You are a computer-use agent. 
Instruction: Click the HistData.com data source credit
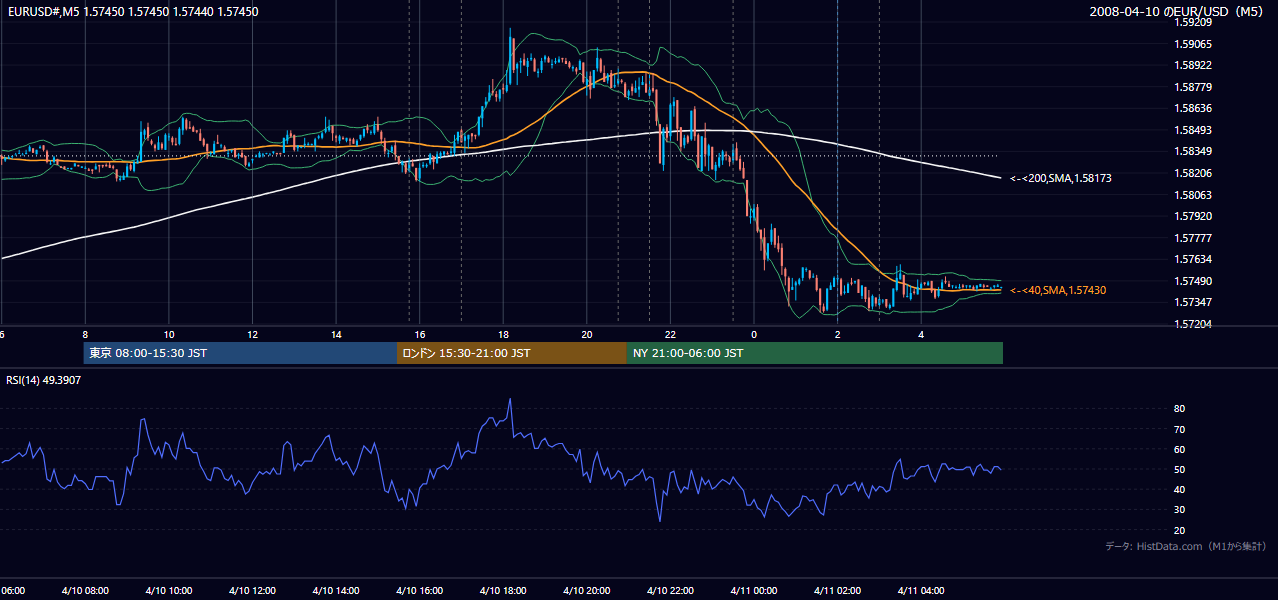pos(1185,546)
